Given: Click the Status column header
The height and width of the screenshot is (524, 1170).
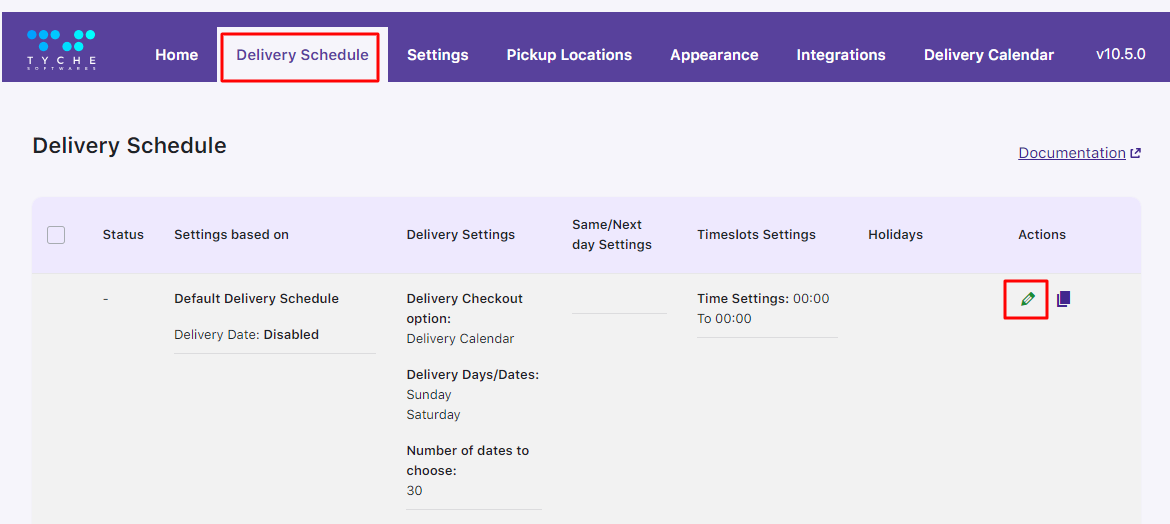Looking at the screenshot, I should 123,235.
